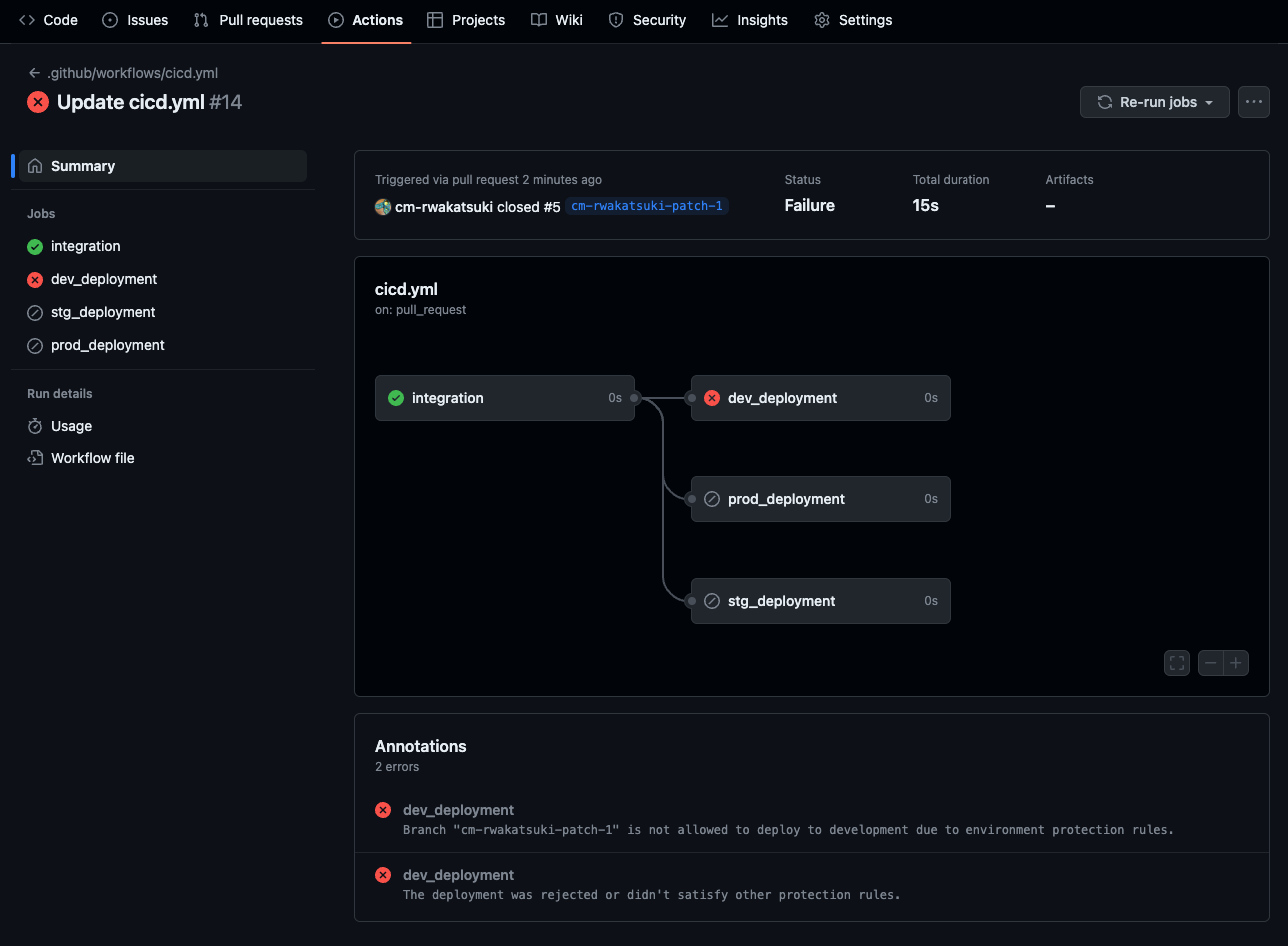Click the red failure icon next to dev_deployment

click(x=35, y=279)
